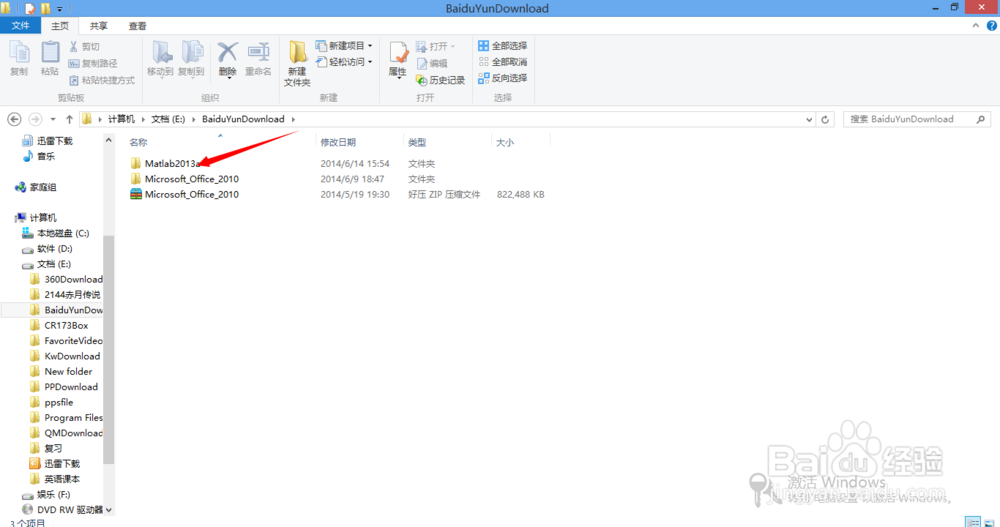
Task: Switch to the details view icon
Action: point(973,522)
